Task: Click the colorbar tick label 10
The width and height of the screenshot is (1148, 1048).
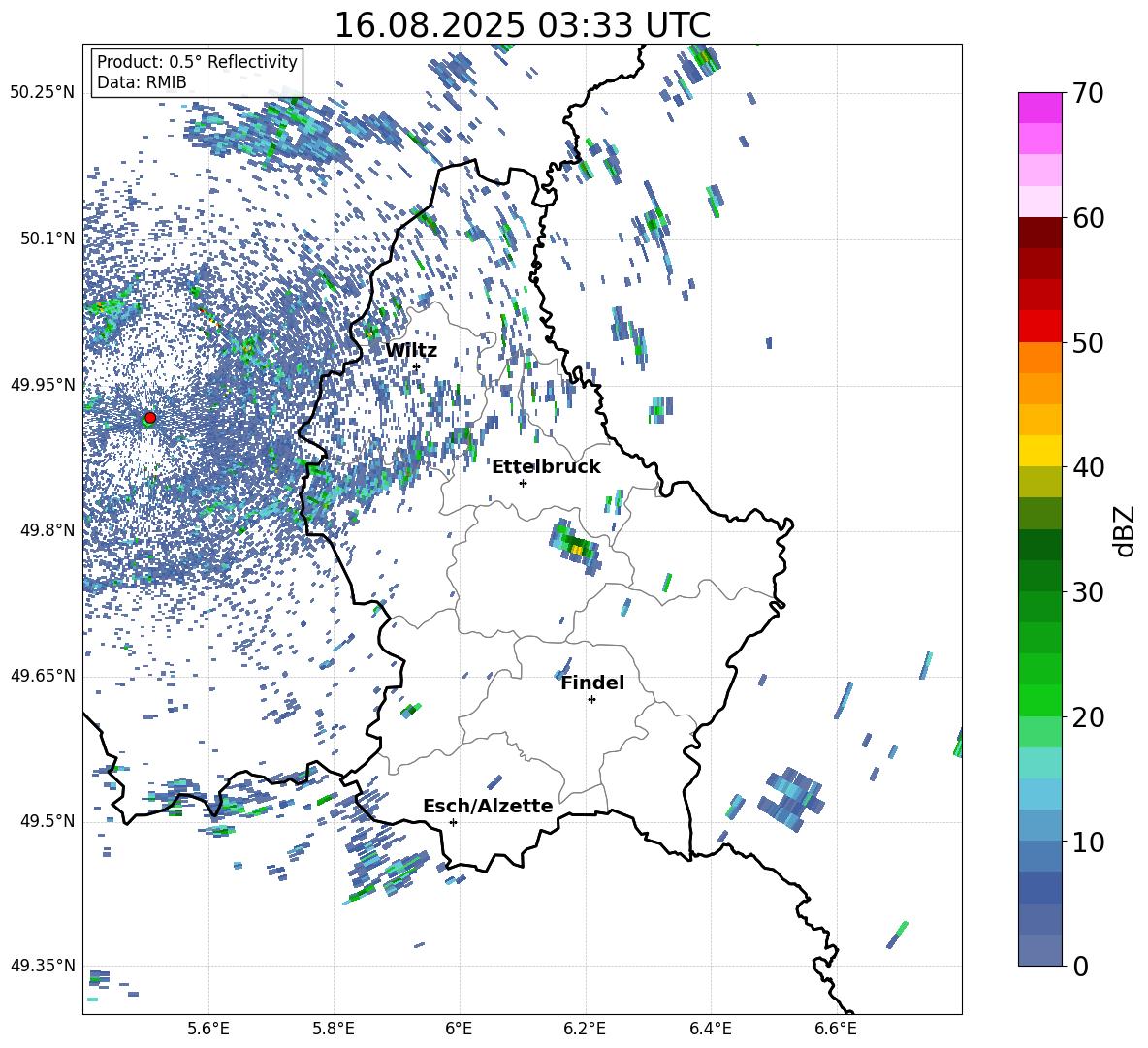Action: (1087, 842)
